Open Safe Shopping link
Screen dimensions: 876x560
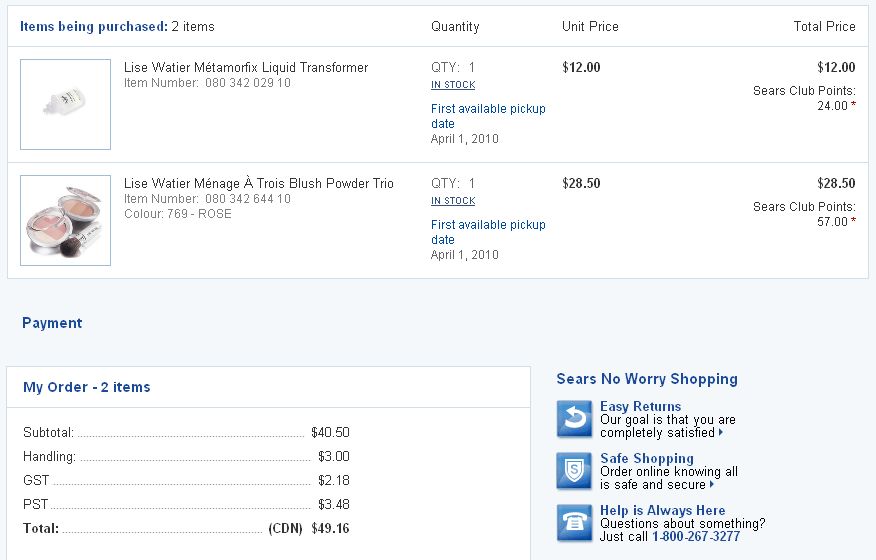646,458
